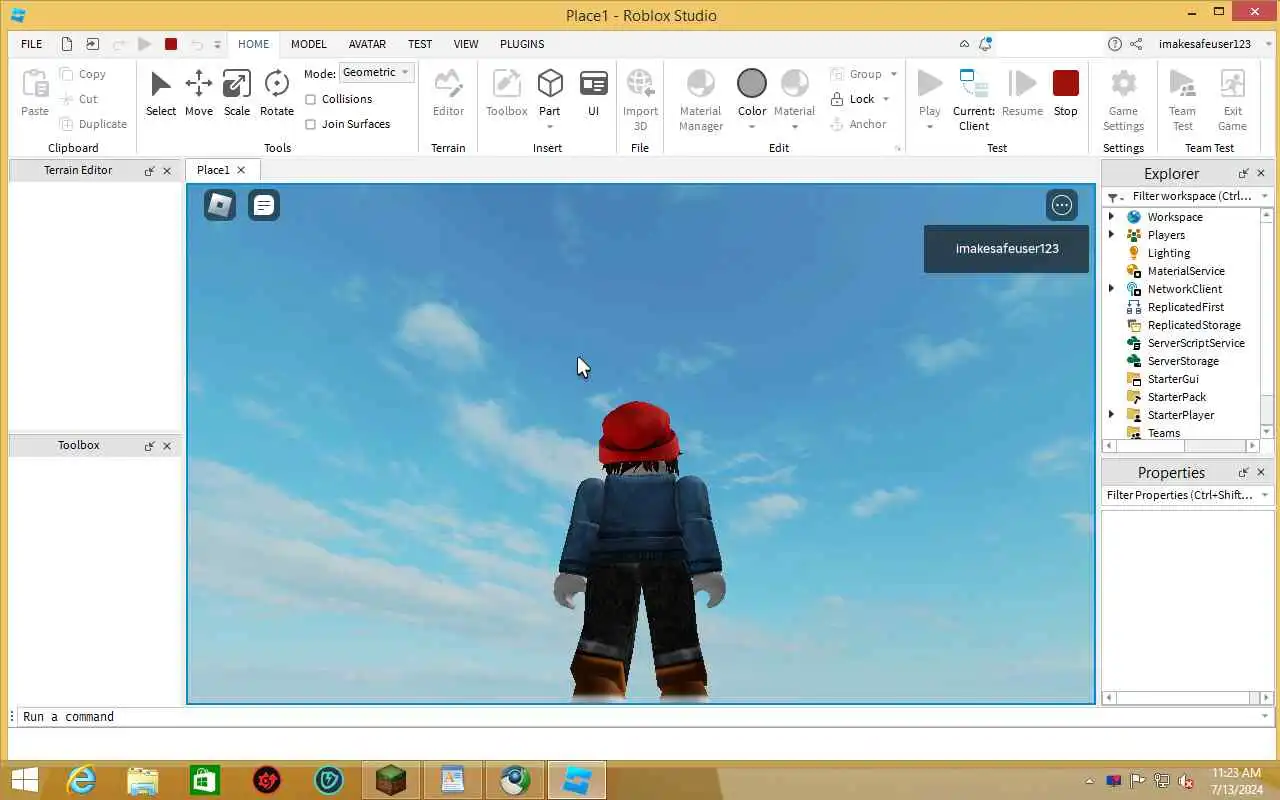Switch to the AVATAR tab

(367, 44)
